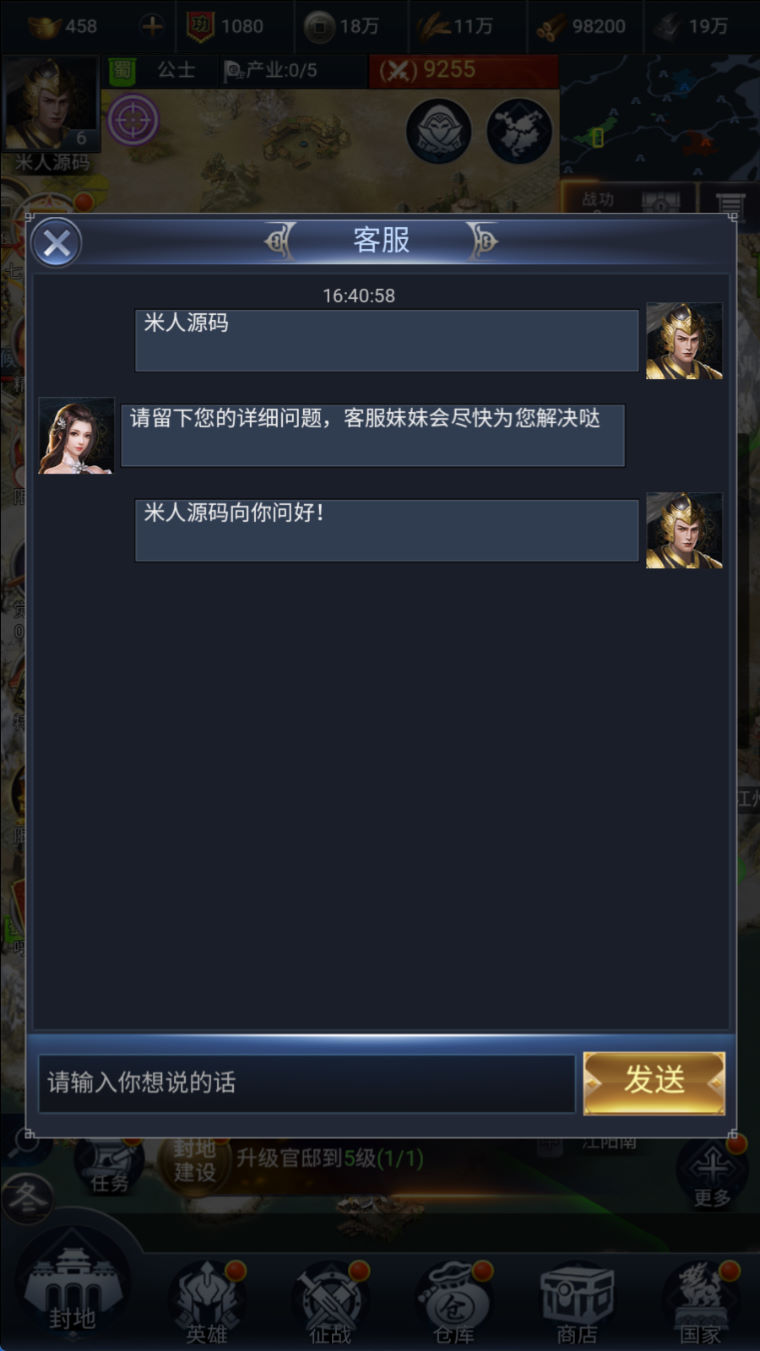Tap the plus icon to add gold
The height and width of the screenshot is (1351, 760).
(x=152, y=26)
